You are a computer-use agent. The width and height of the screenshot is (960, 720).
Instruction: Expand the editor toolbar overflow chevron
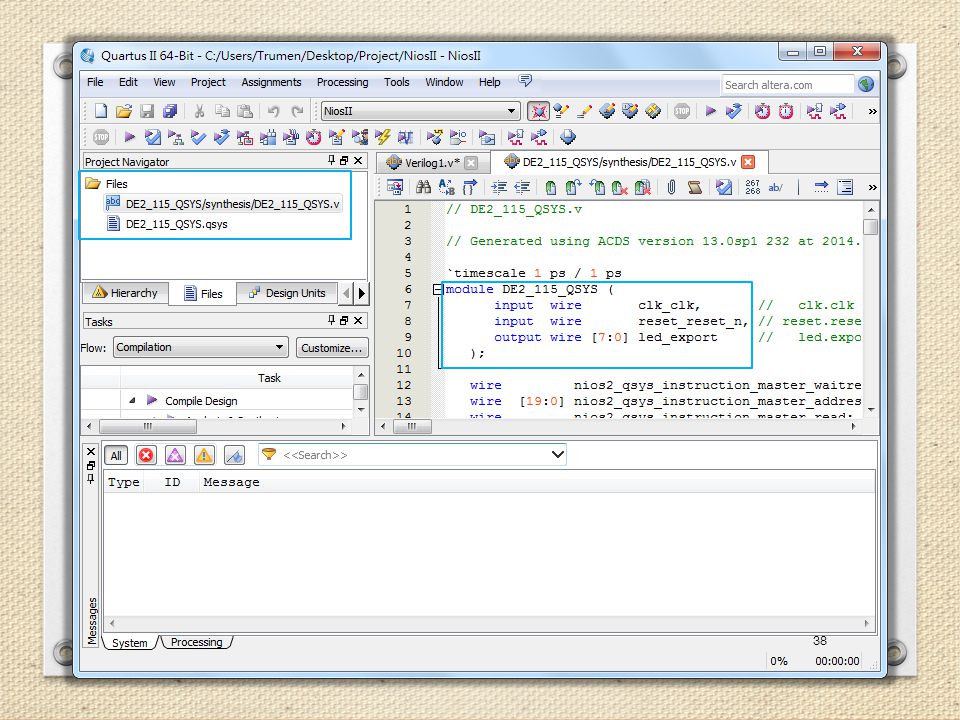tap(872, 187)
